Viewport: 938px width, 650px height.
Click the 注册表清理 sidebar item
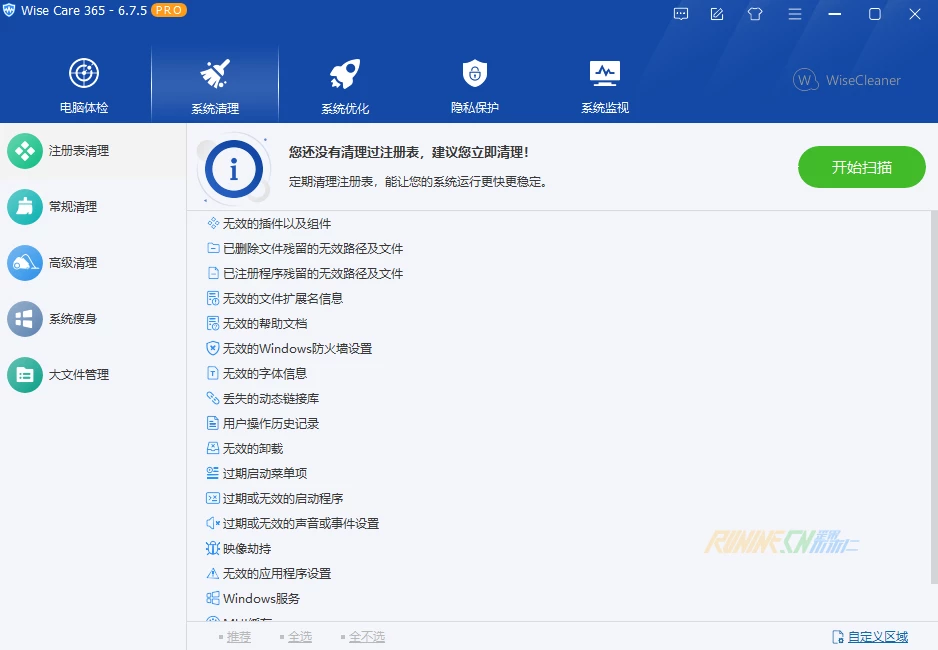click(78, 151)
